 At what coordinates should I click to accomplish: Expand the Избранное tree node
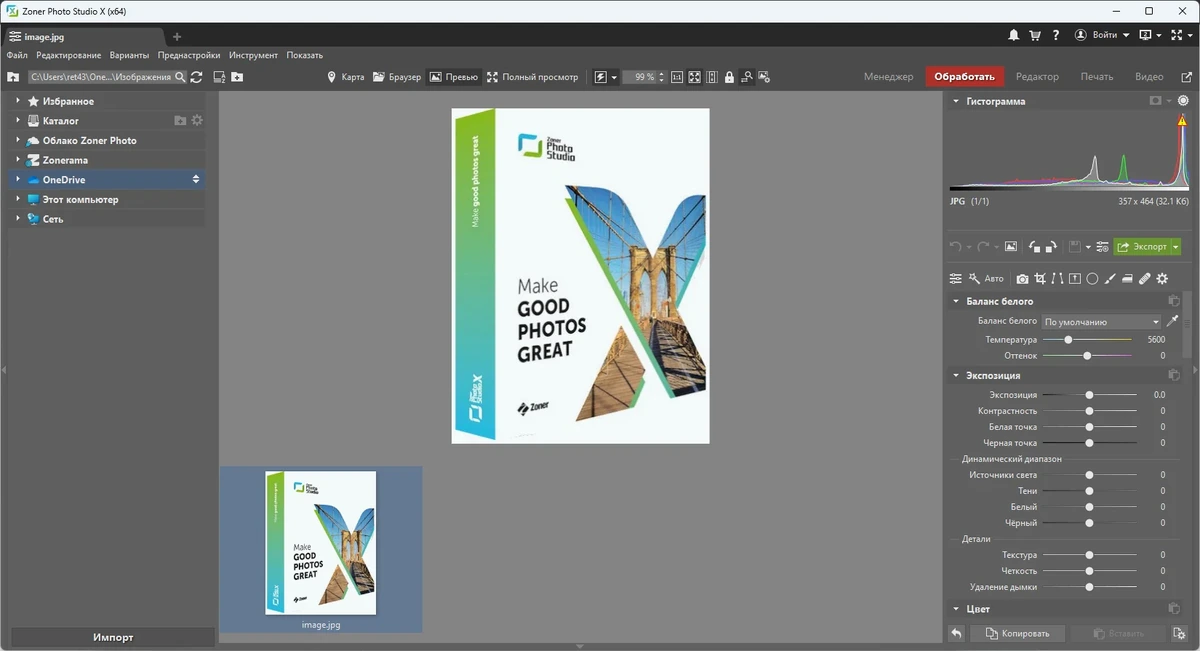[17, 101]
